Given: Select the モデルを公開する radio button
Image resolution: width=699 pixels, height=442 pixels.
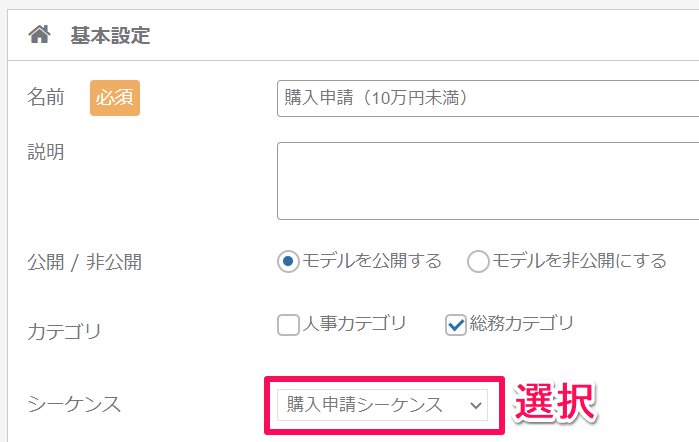Looking at the screenshot, I should [x=288, y=261].
